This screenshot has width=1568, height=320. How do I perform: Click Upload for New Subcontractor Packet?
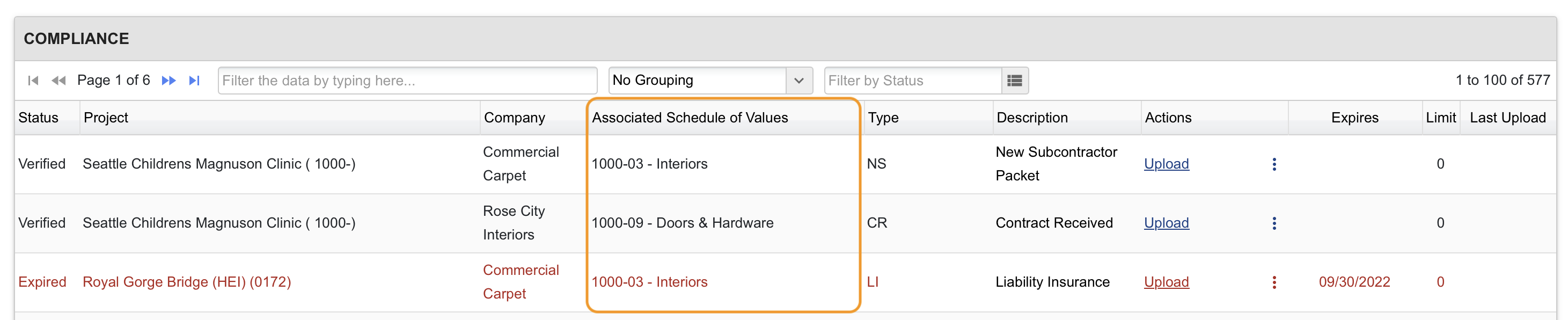pyautogui.click(x=1166, y=164)
